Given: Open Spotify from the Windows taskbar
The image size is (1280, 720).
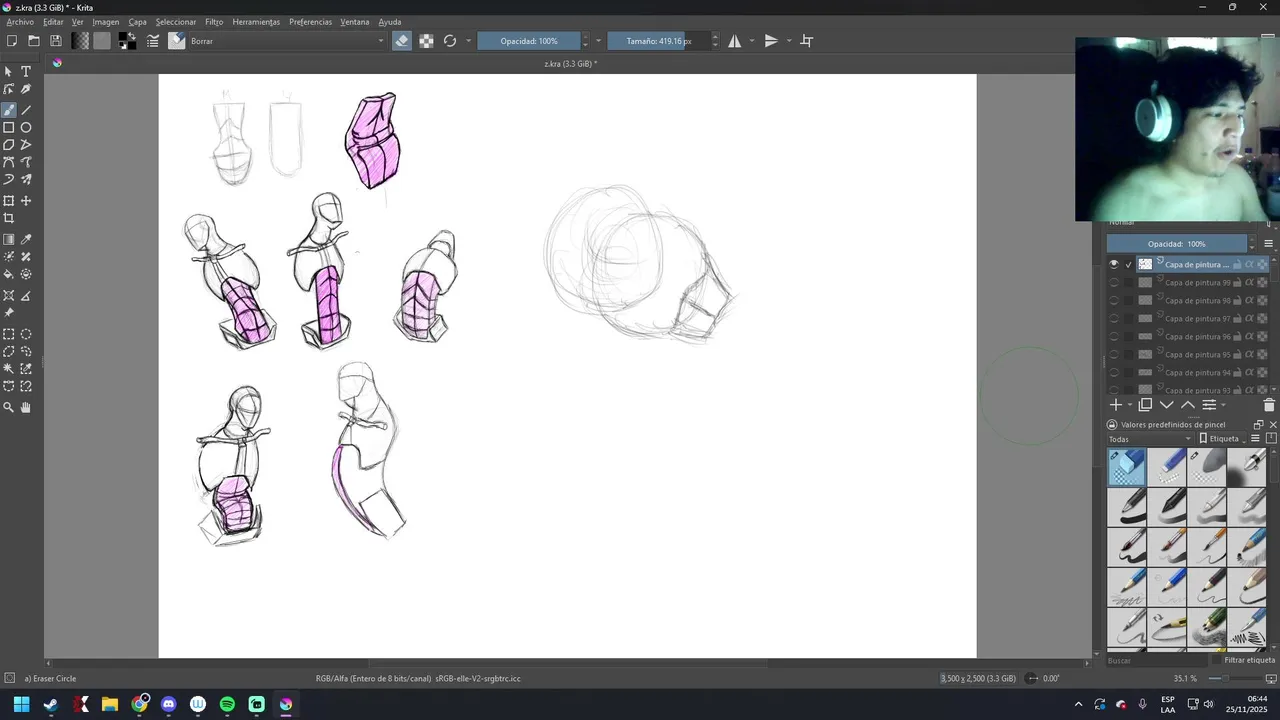Looking at the screenshot, I should (x=227, y=705).
